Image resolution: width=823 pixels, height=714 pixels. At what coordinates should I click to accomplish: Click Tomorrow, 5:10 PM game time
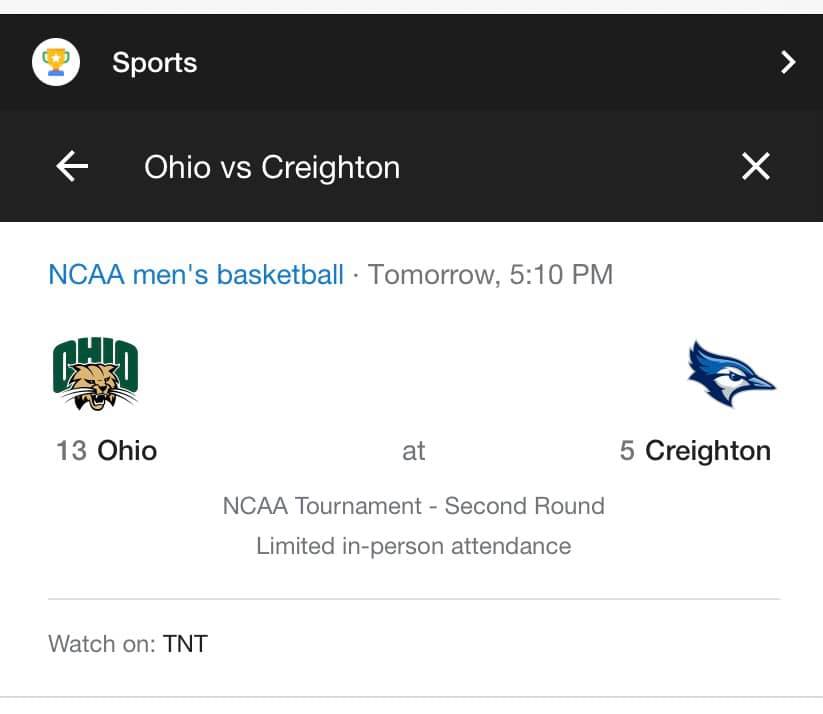(490, 275)
